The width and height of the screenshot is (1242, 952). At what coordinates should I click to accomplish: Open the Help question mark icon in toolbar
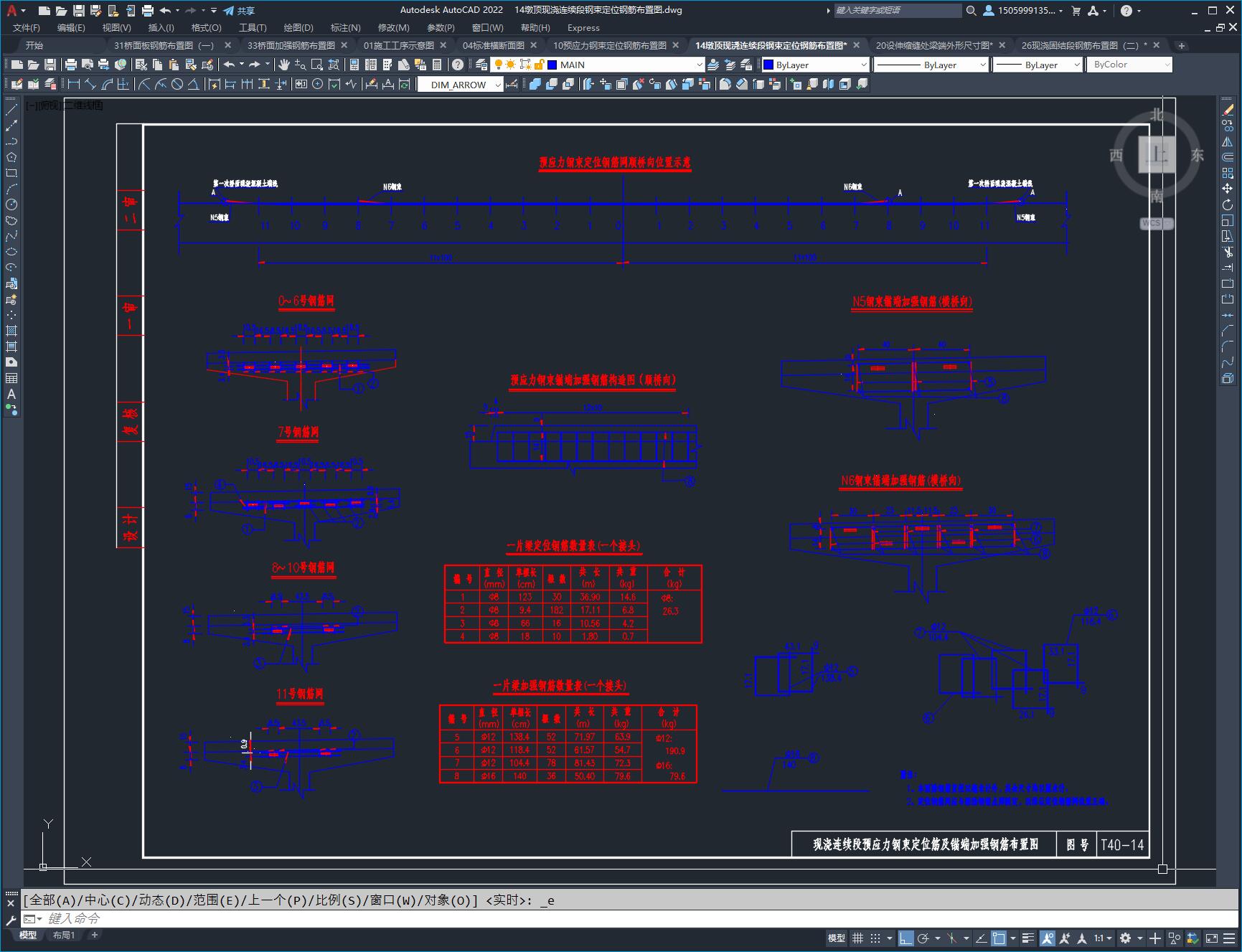coord(458,65)
